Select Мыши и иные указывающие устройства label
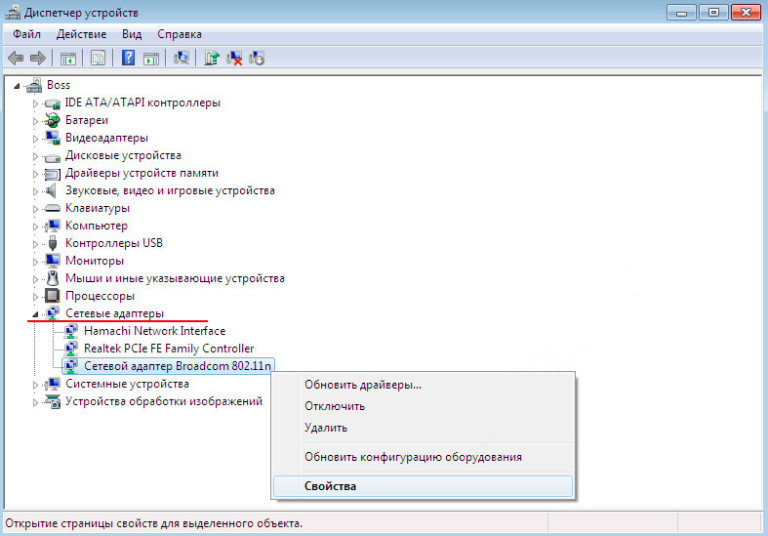 [x=175, y=278]
